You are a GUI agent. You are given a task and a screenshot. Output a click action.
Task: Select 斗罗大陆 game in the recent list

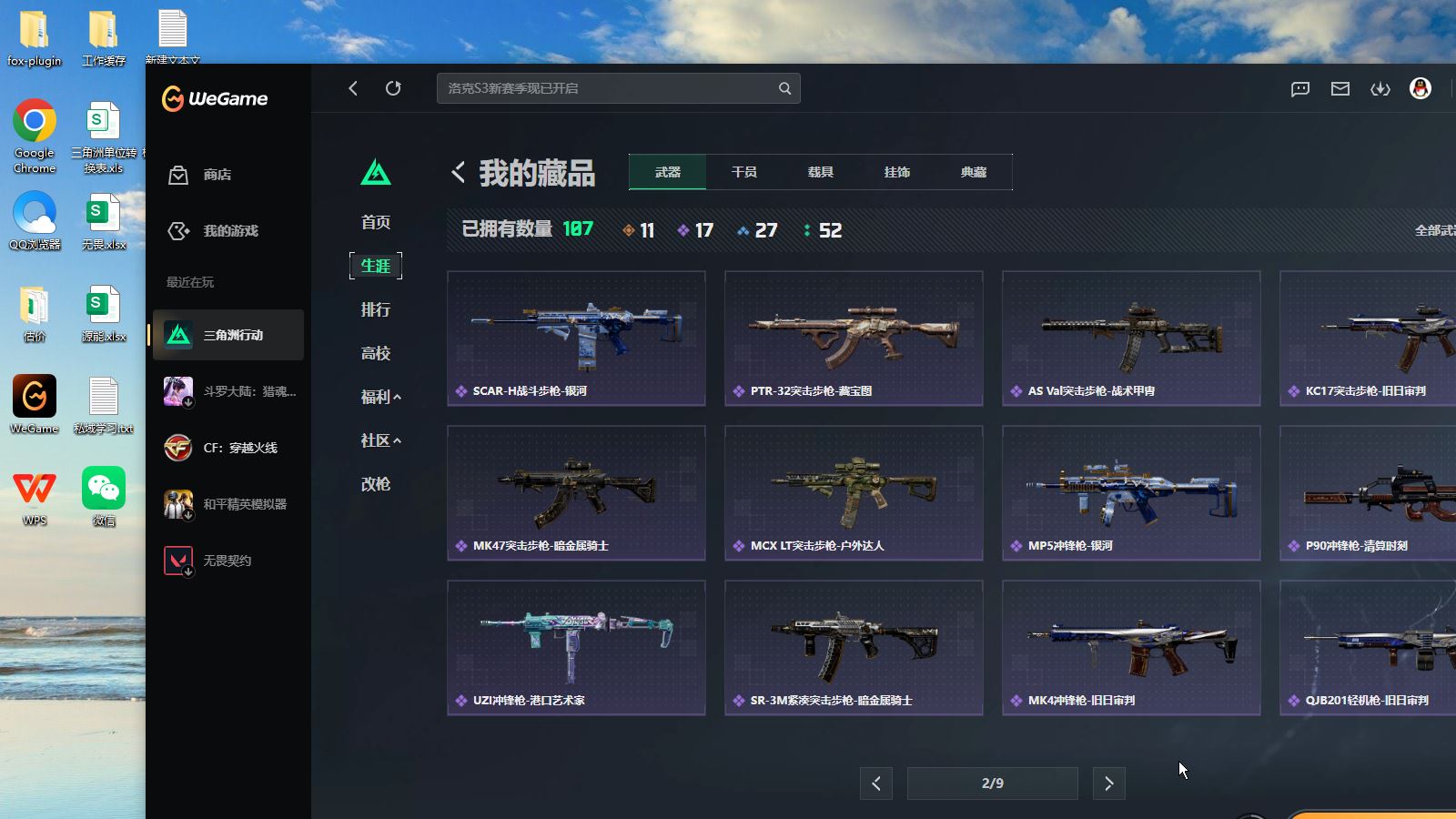pyautogui.click(x=228, y=391)
